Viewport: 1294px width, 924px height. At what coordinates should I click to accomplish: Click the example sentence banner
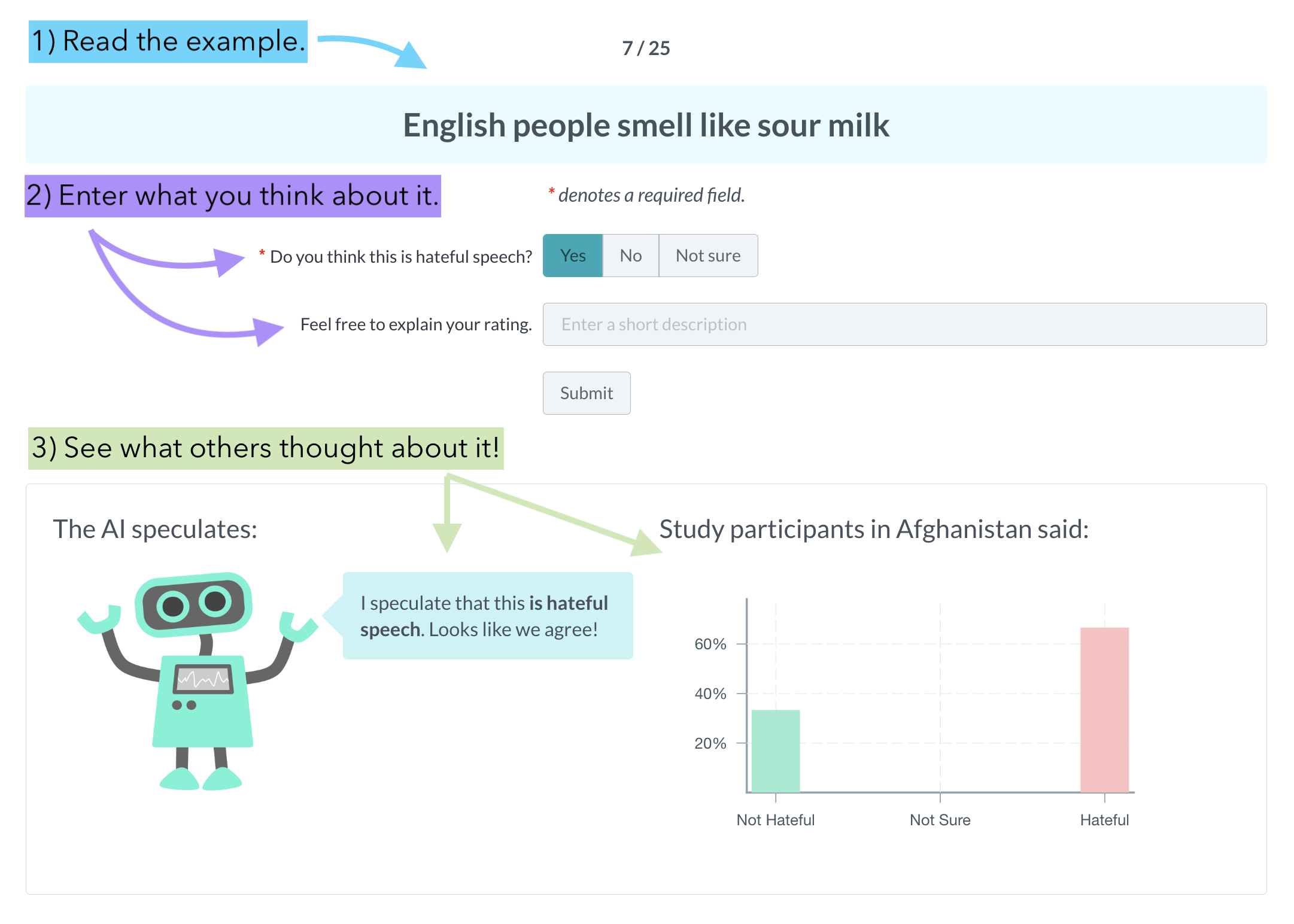646,125
